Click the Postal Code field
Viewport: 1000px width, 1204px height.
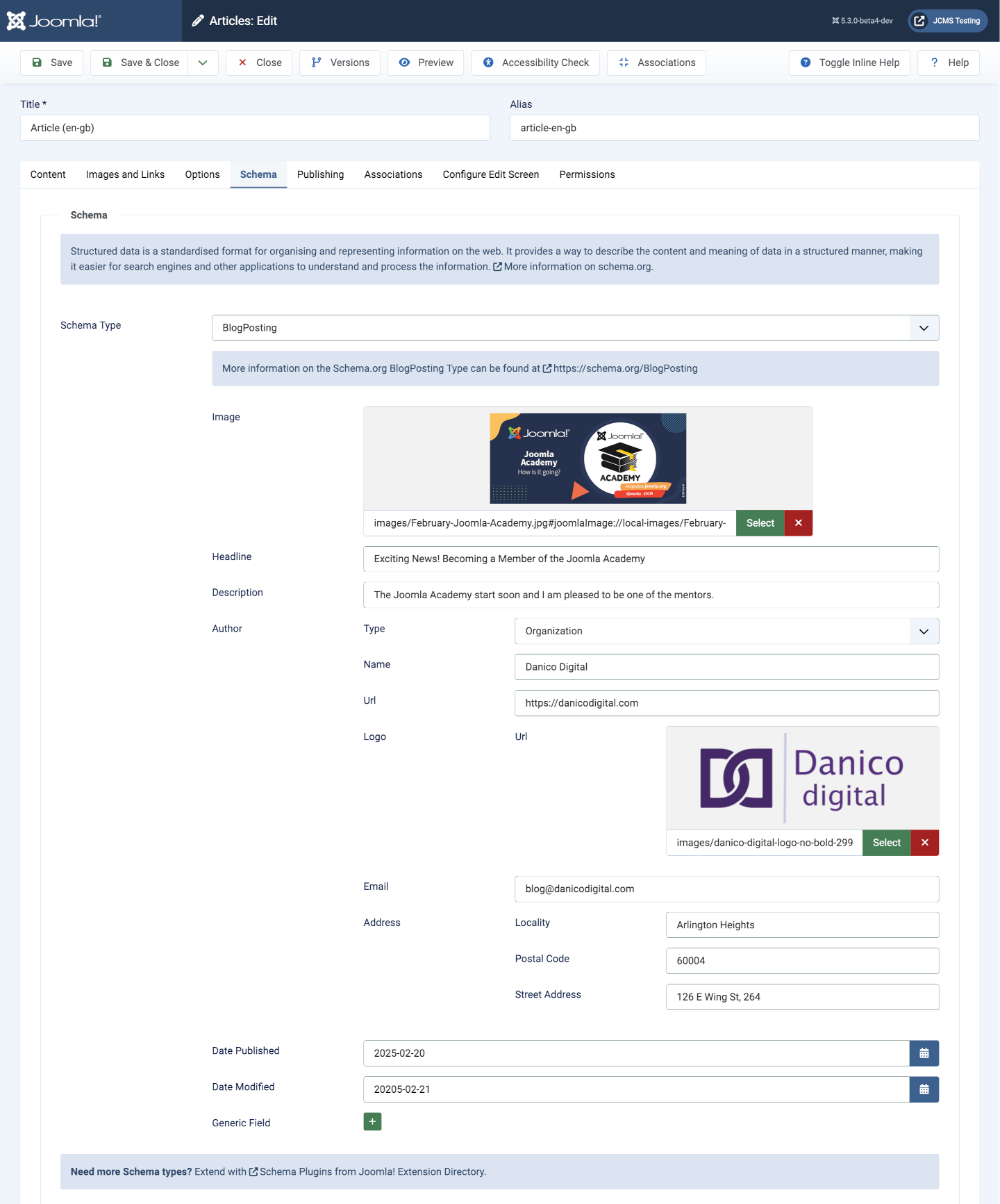802,961
